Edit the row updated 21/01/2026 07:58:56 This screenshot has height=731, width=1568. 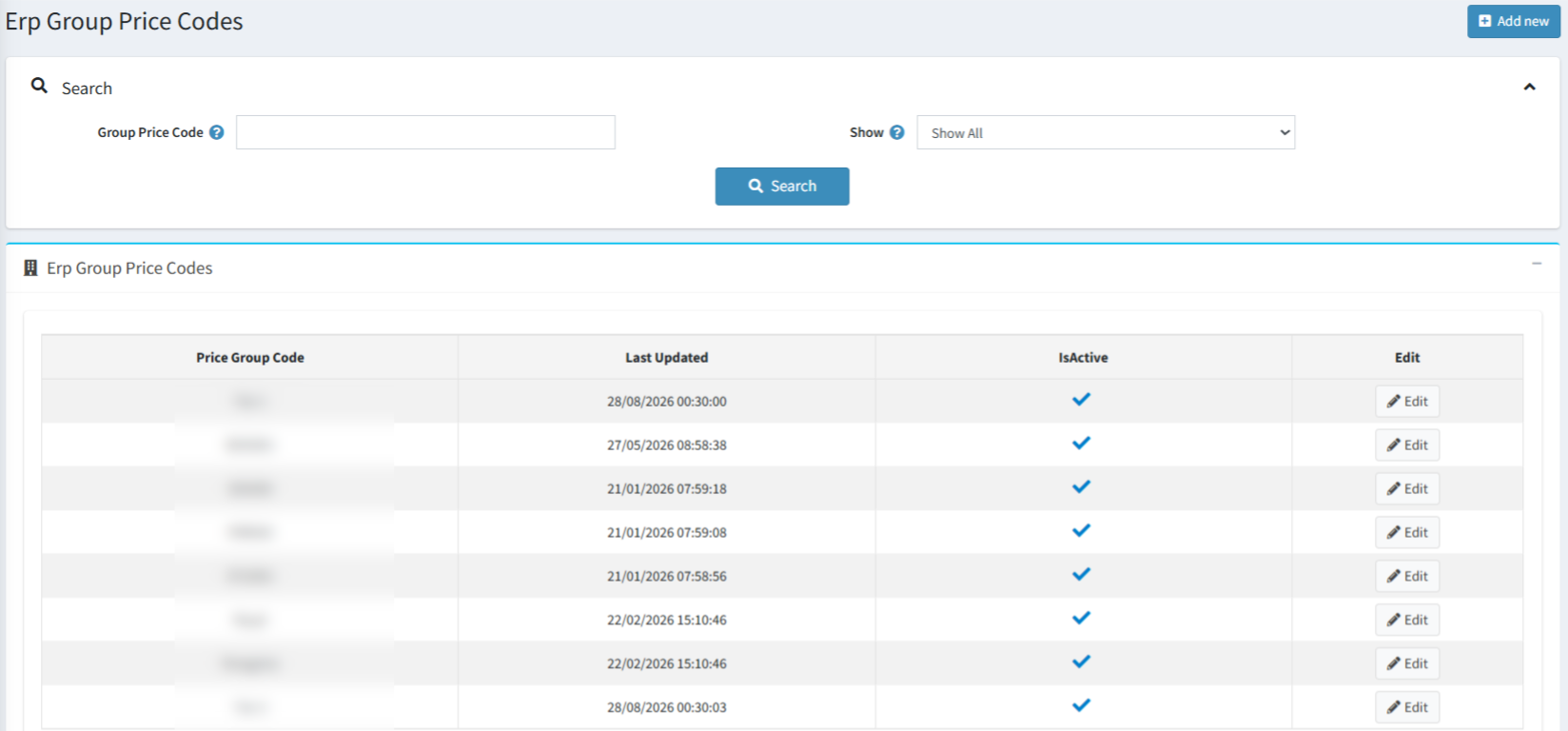coord(1407,577)
